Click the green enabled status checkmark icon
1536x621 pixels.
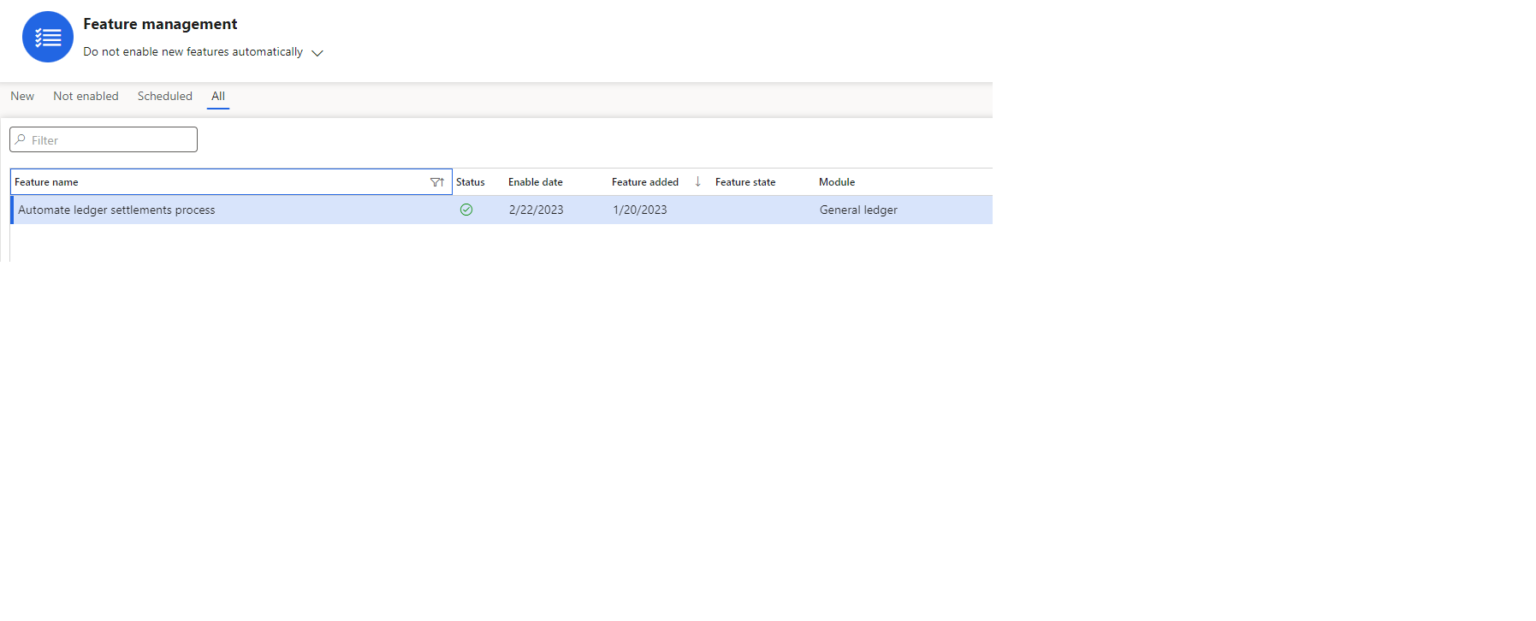(x=466, y=210)
